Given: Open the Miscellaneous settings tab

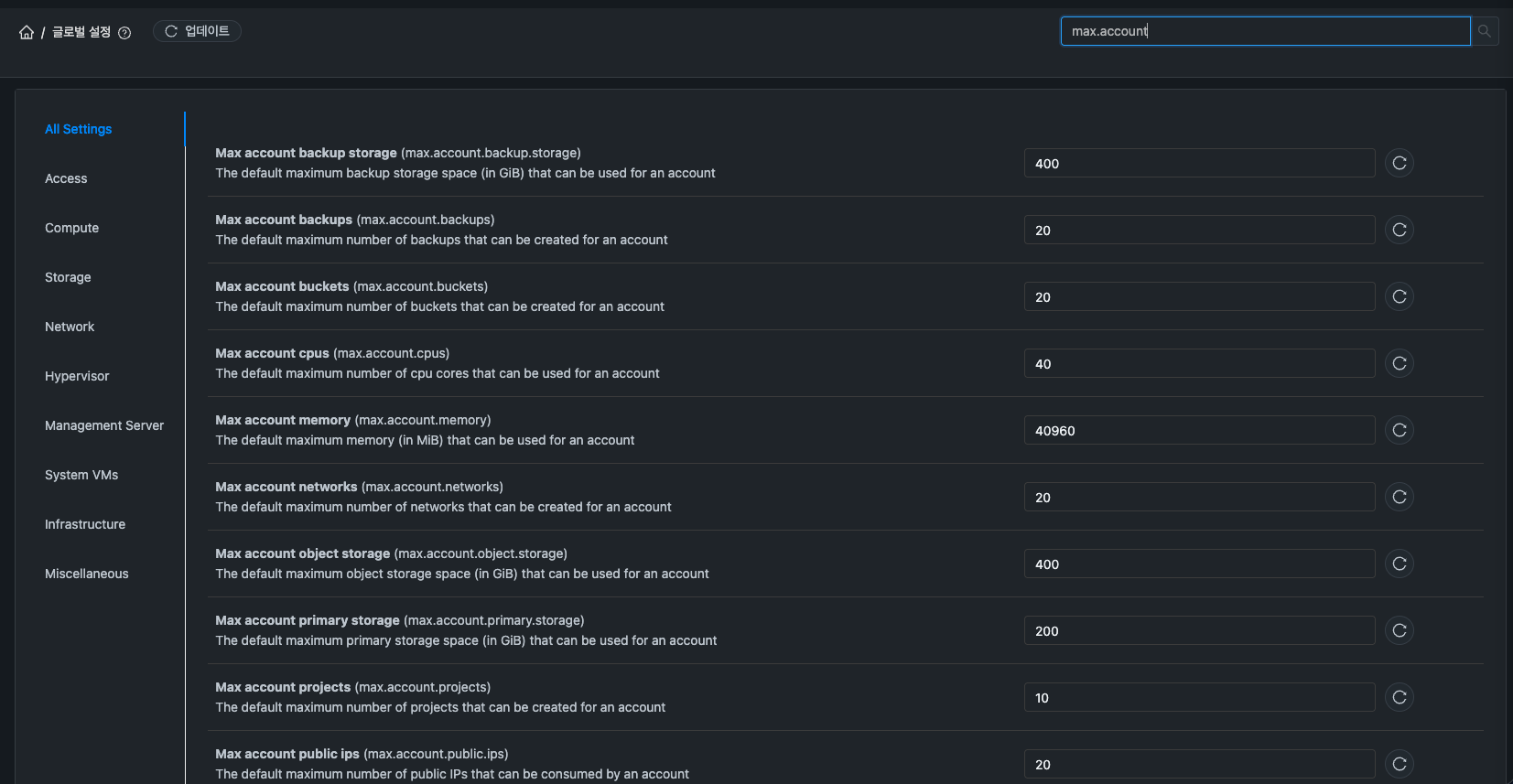Looking at the screenshot, I should point(87,574).
